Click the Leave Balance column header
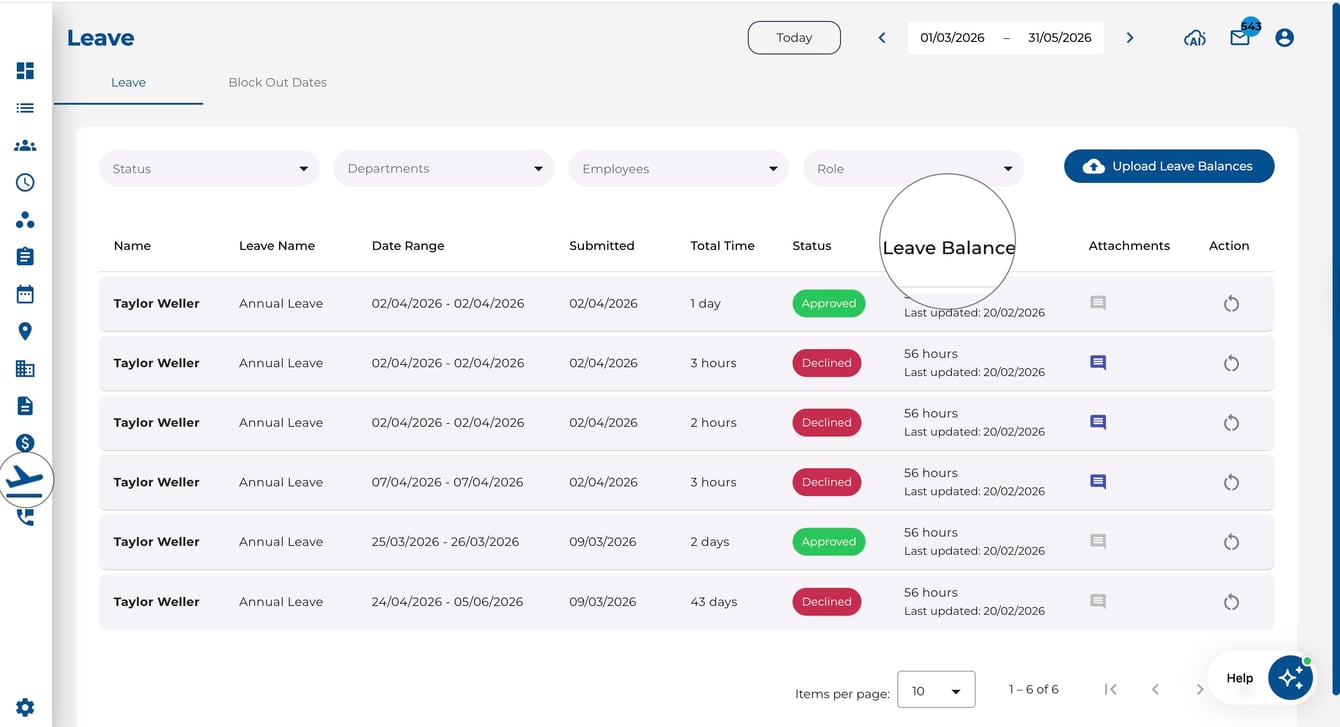 tap(948, 247)
